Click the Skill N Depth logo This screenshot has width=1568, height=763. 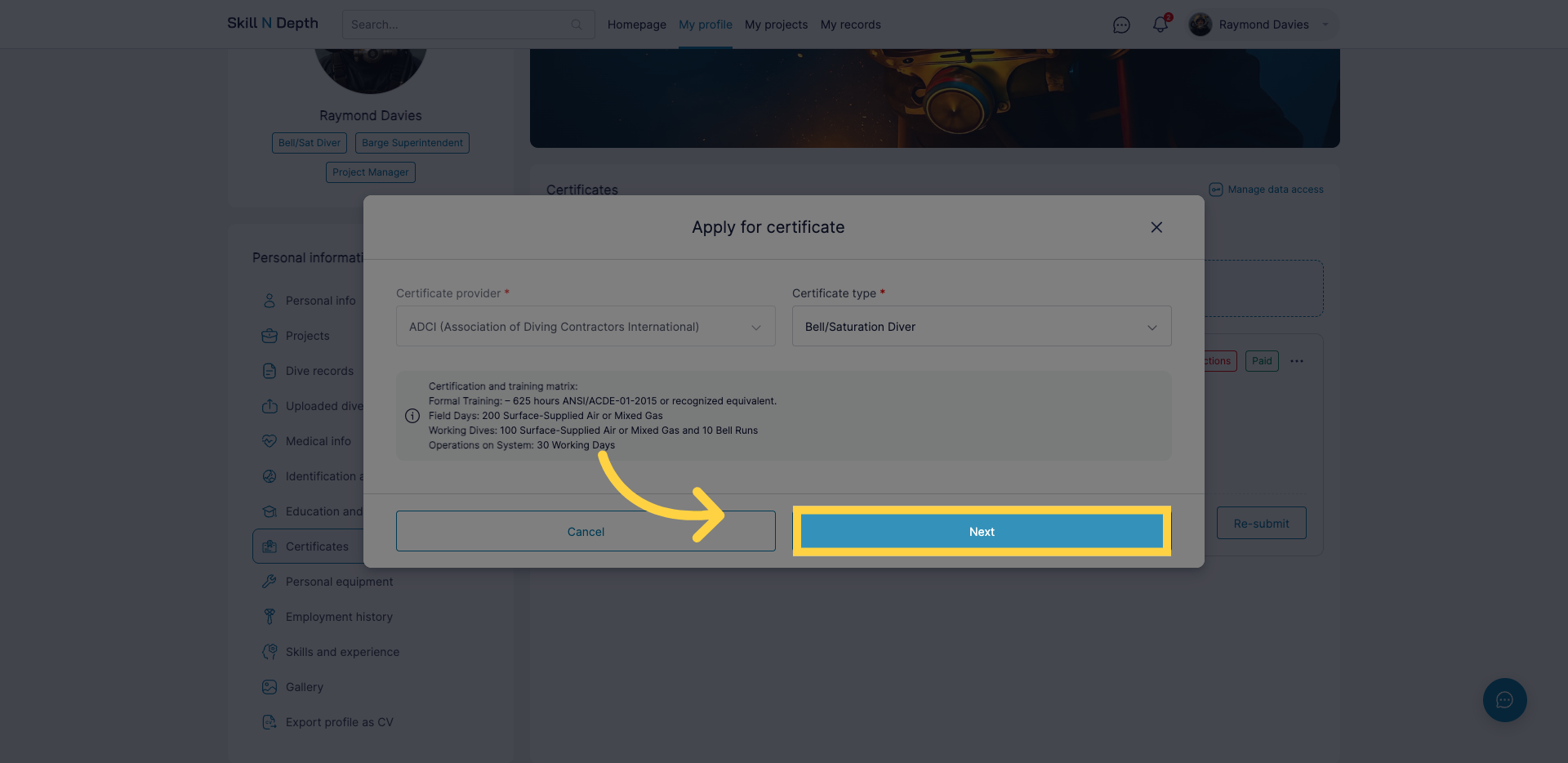click(x=273, y=24)
